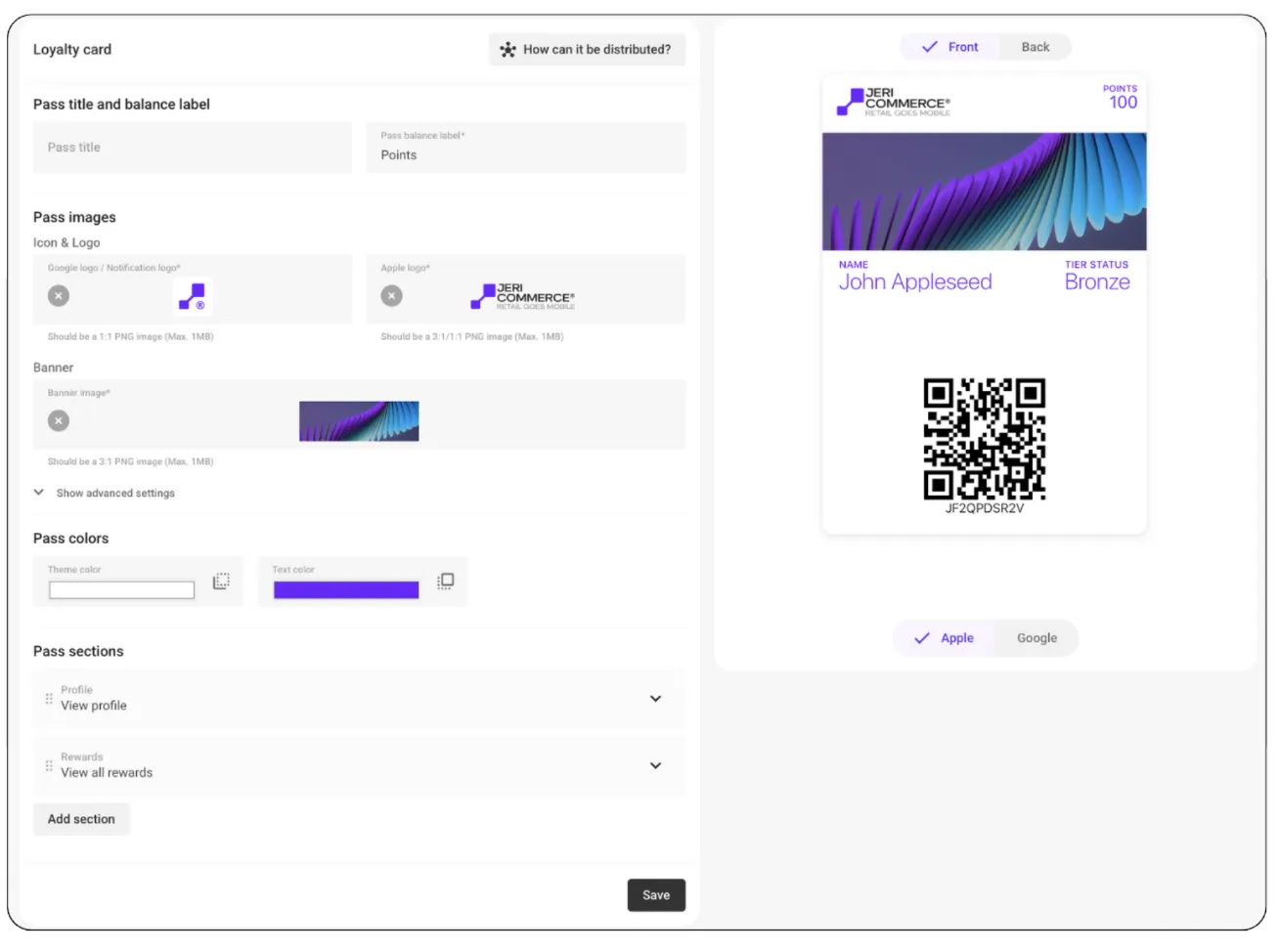Click the QR code on pass preview
The height and width of the screenshot is (952, 1279).
click(984, 439)
